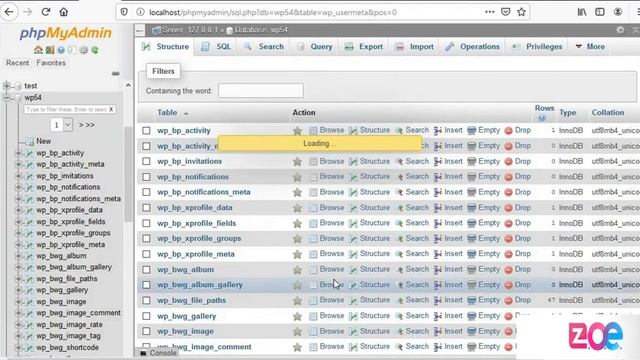Expand wp_bwg_image_rate in the tree
640x360 pixels.
18,325
